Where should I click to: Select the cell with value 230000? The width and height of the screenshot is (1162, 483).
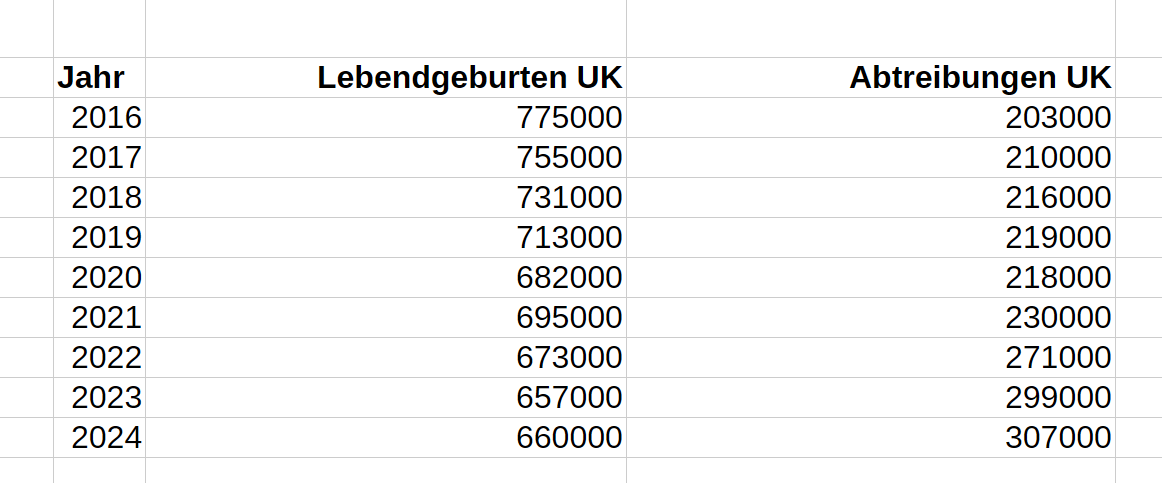pos(1059,318)
